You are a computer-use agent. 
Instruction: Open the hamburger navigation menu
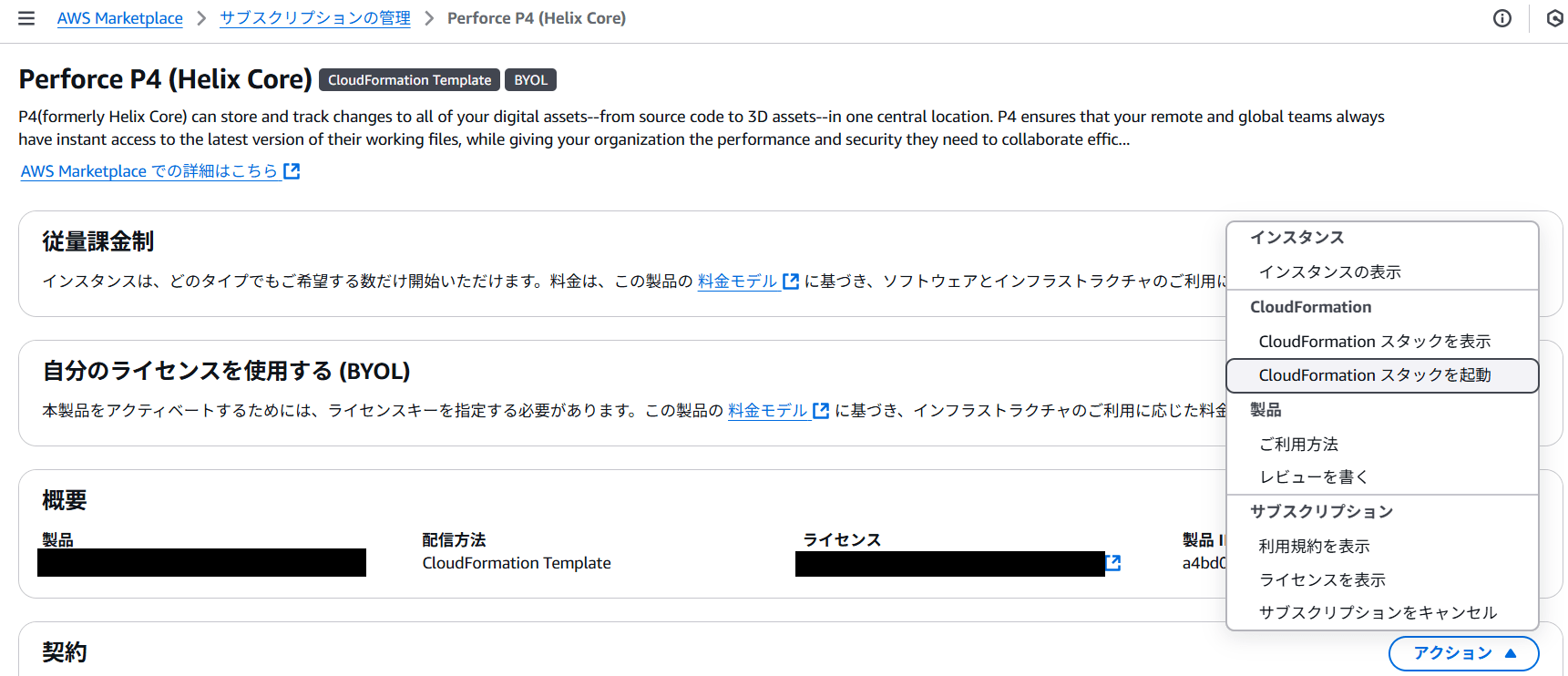pos(26,18)
